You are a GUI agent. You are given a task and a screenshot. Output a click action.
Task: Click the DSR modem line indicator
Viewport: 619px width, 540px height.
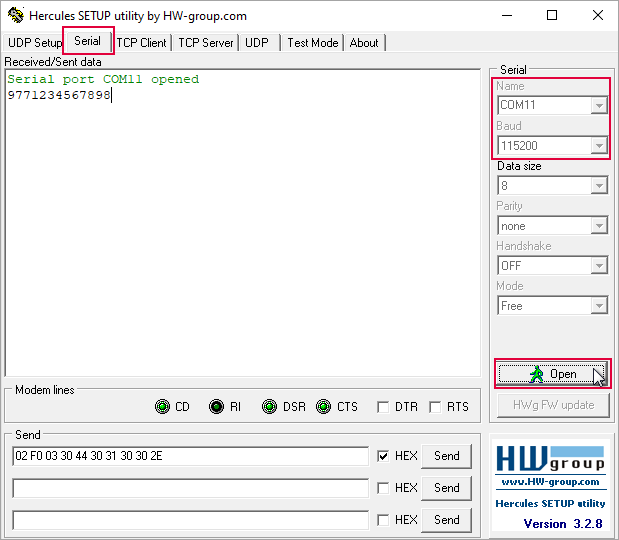[x=269, y=407]
